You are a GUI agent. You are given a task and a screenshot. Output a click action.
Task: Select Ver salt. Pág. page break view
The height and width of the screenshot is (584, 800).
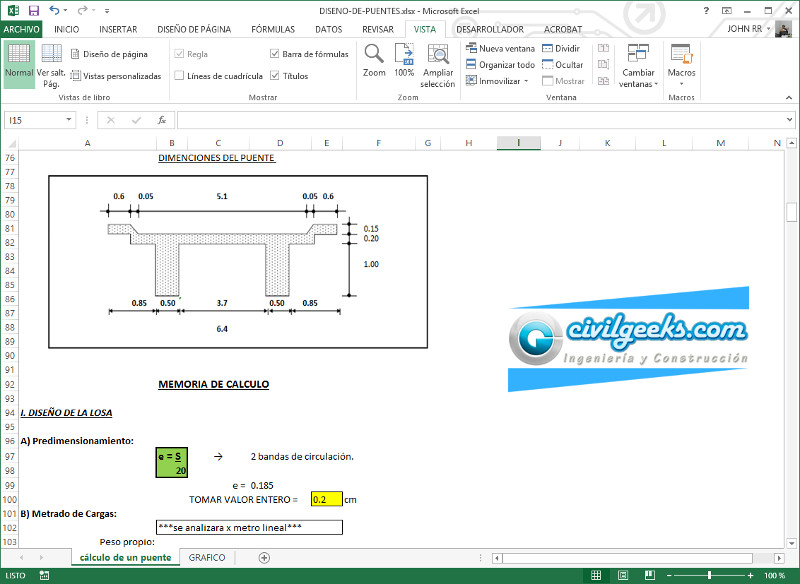coord(51,65)
